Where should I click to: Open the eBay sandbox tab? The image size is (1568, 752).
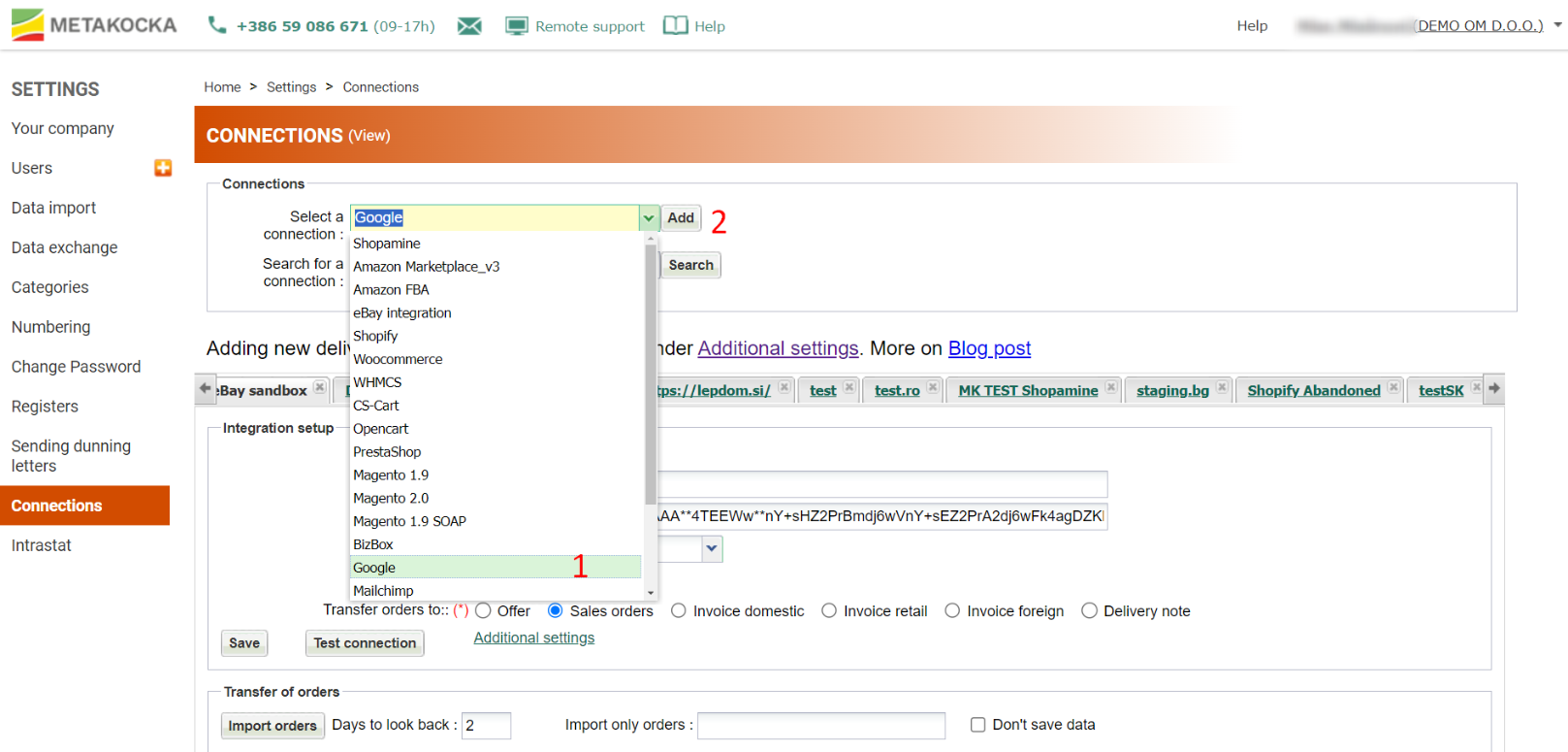coord(262,390)
